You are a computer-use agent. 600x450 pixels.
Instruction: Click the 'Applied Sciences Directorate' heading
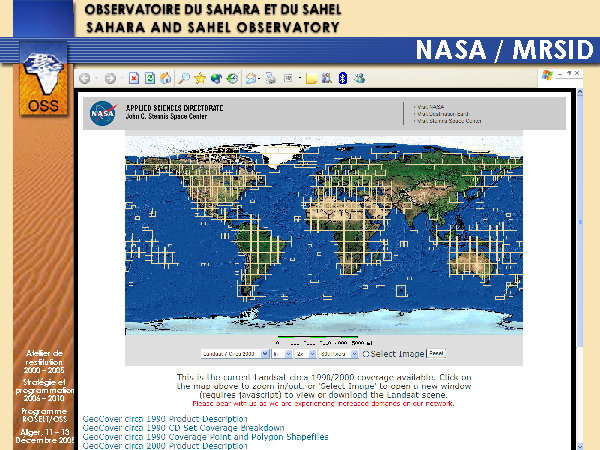[174, 108]
